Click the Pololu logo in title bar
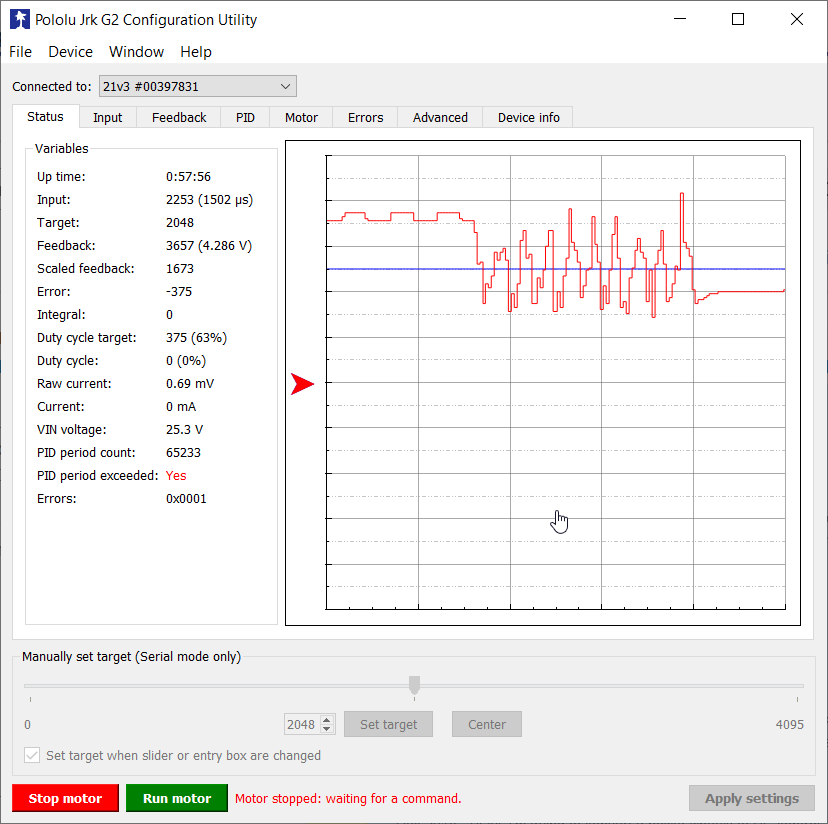The image size is (828, 824). (x=19, y=19)
